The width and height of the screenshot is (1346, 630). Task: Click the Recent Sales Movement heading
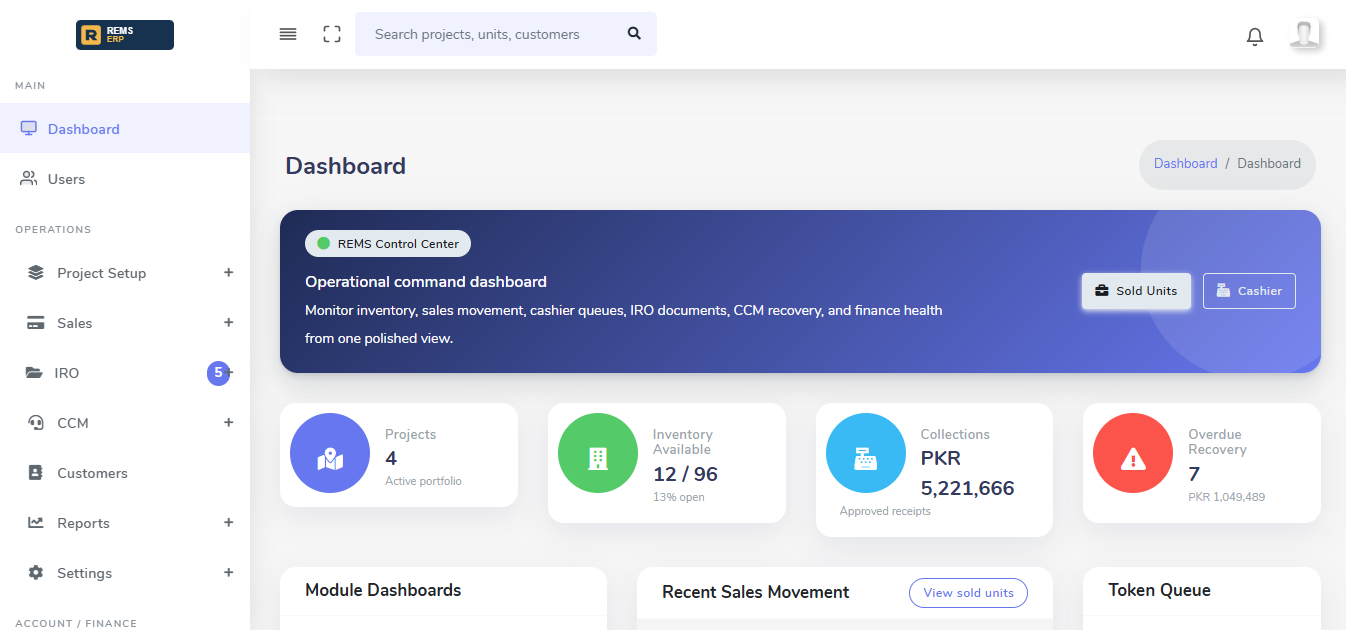755,593
